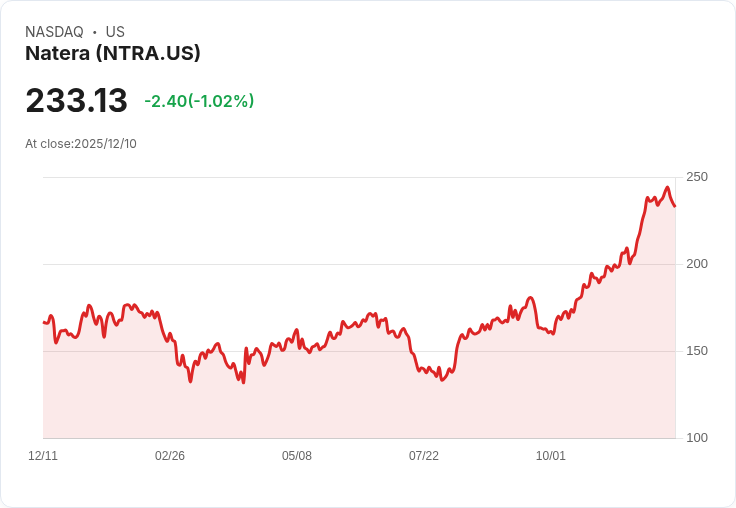Click the 200 price axis label
Viewport: 736px width, 508px height.
coord(697,264)
